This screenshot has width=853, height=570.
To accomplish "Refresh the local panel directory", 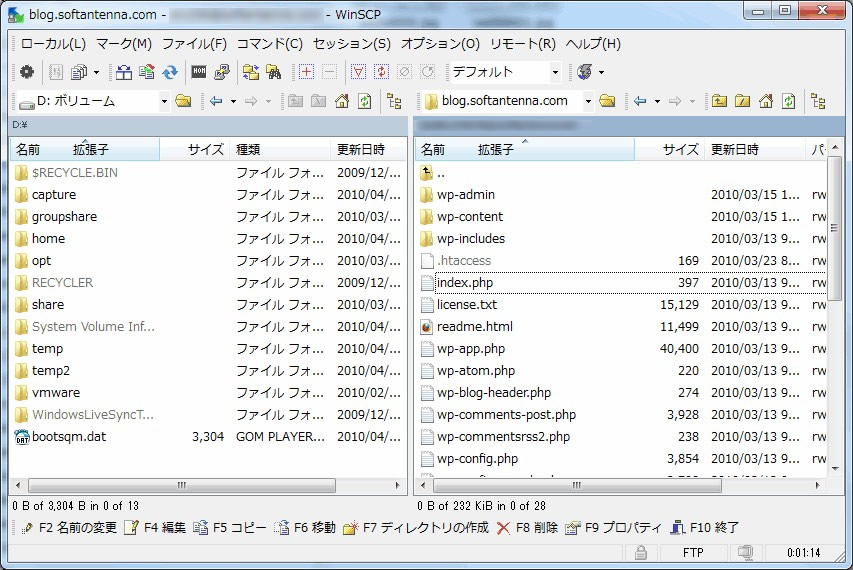I will (365, 101).
